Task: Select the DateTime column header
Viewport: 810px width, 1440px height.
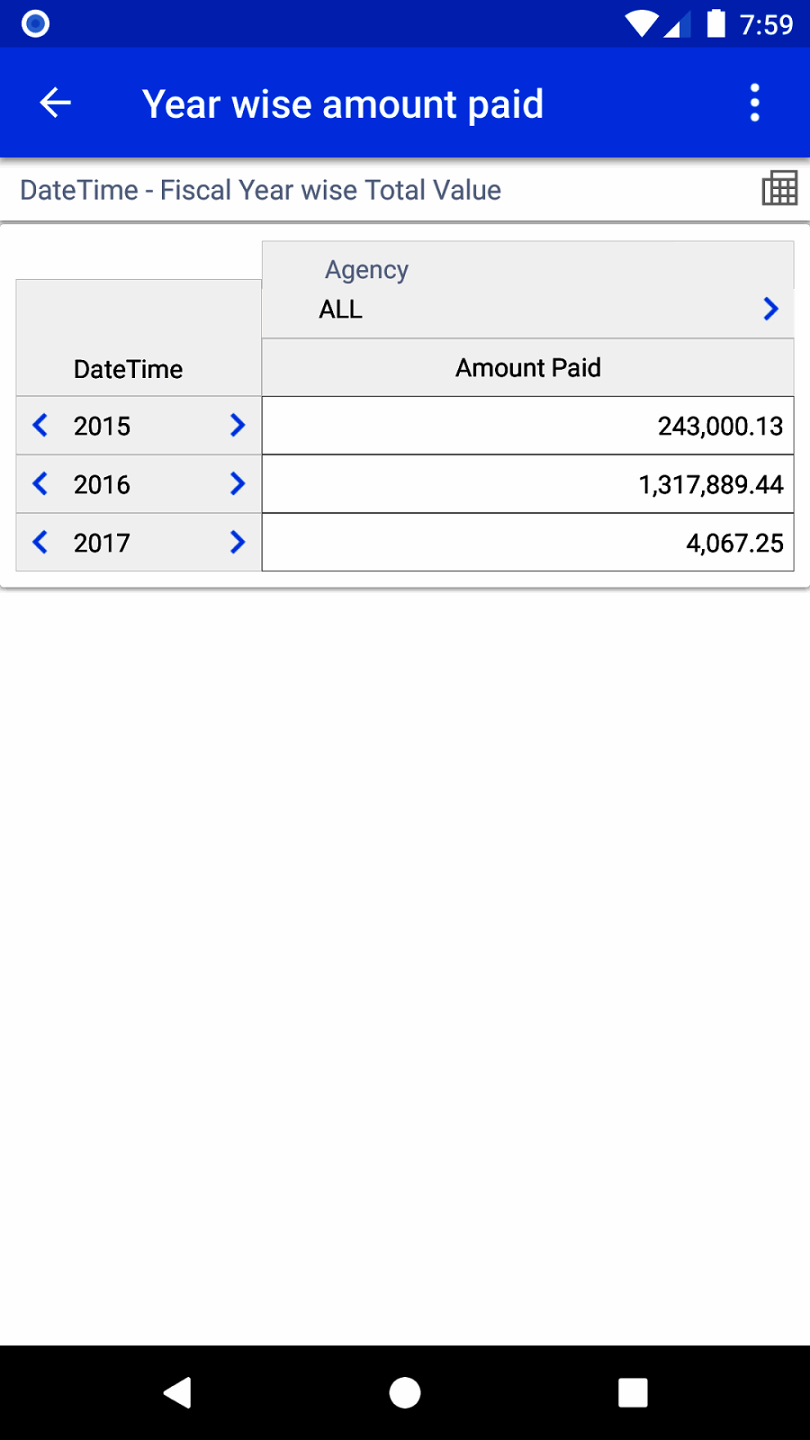Action: pyautogui.click(x=128, y=368)
